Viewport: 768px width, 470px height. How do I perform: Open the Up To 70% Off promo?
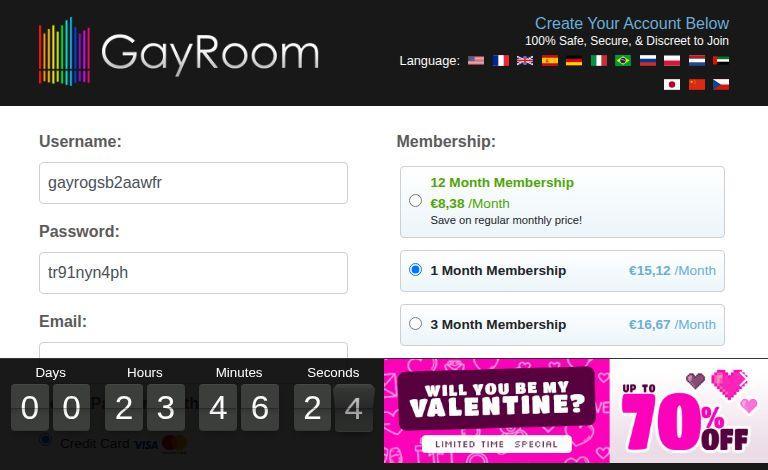[x=688, y=410]
